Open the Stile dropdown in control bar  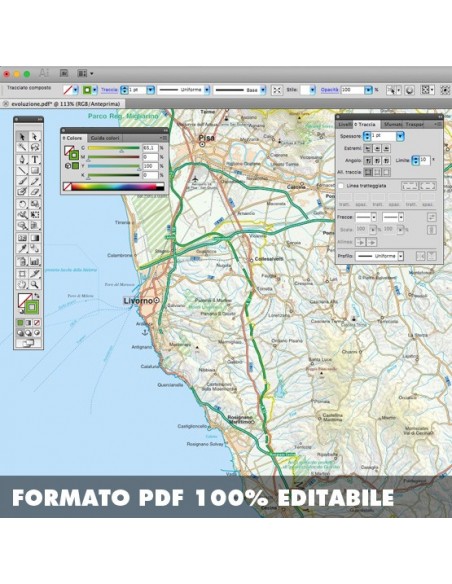(x=312, y=90)
